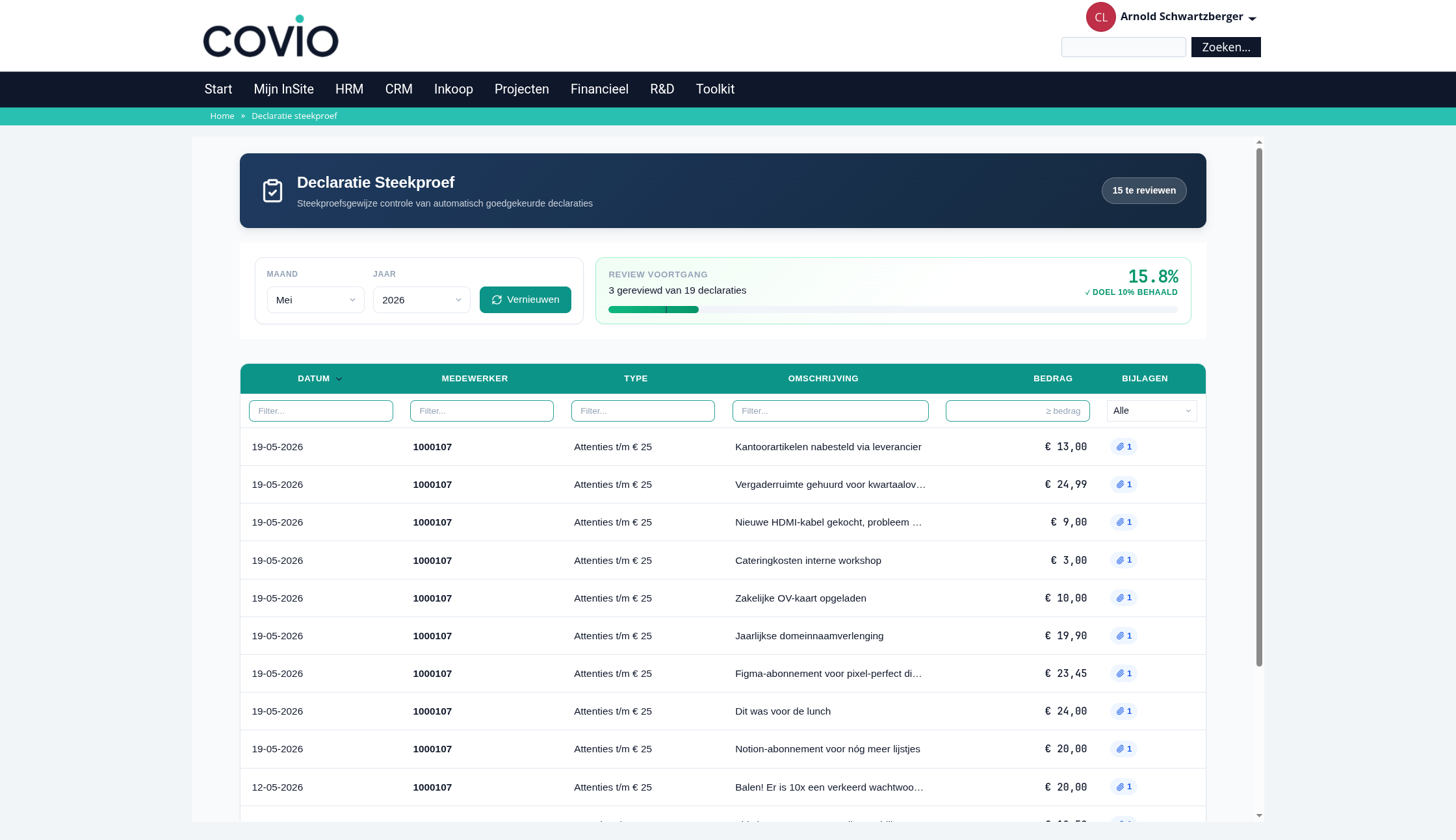1456x840 pixels.
Task: Click the Home breadcrumb link
Action: tap(222, 116)
